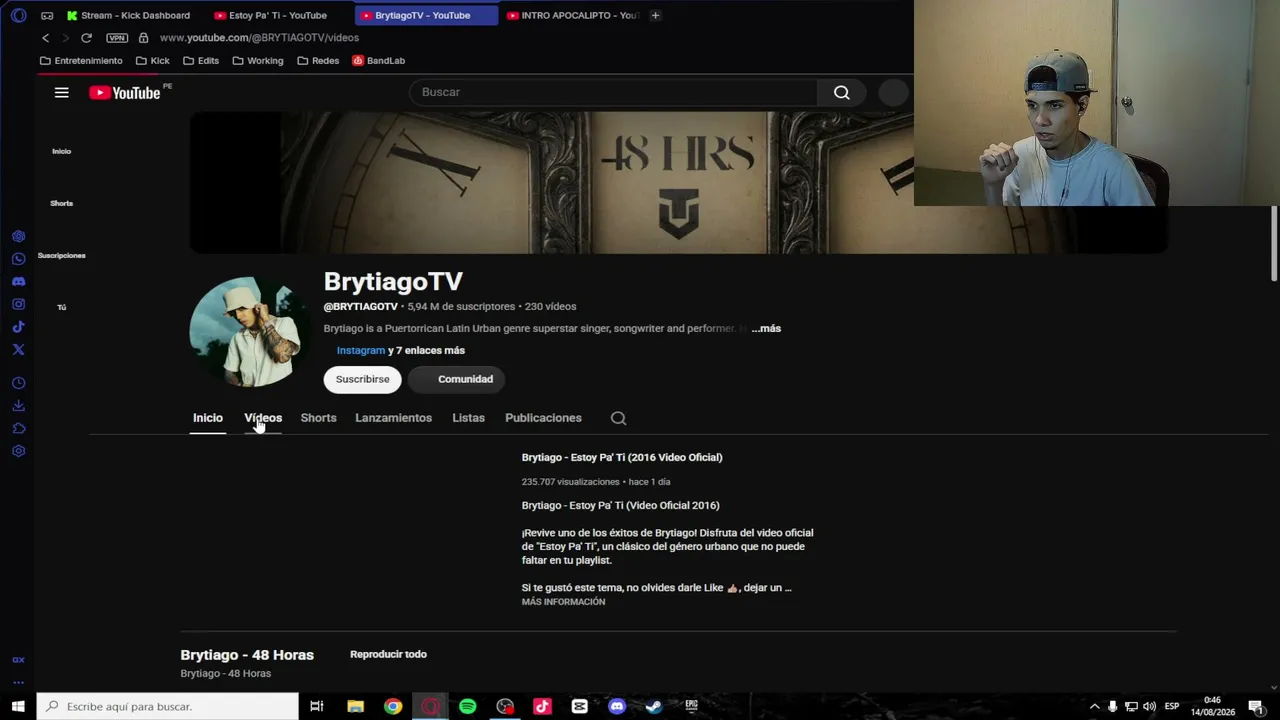Click the page vertical scrollbar thumb
The image size is (1280, 720).
coord(1274,243)
